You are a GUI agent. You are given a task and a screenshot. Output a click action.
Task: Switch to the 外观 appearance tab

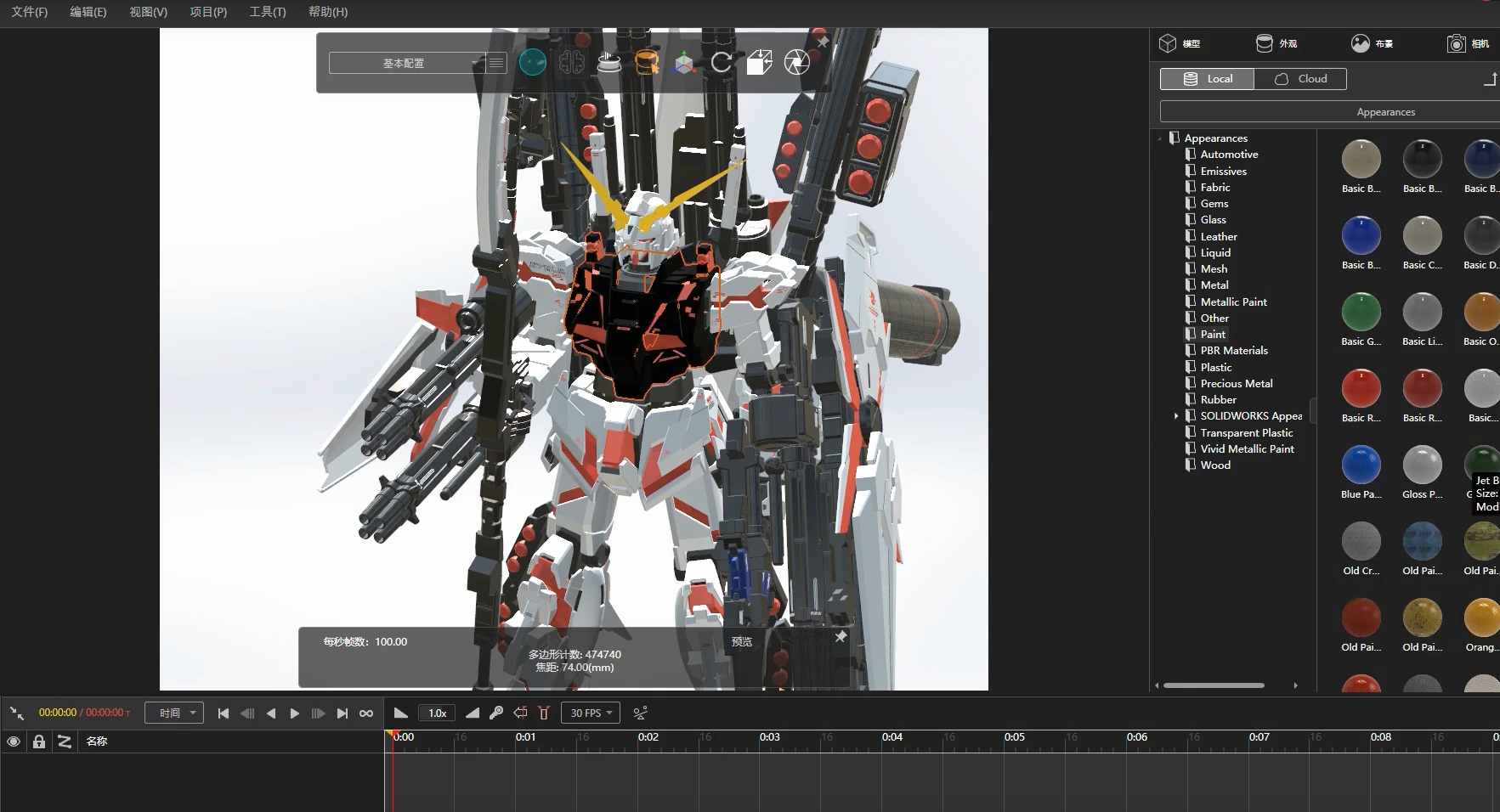[1276, 43]
